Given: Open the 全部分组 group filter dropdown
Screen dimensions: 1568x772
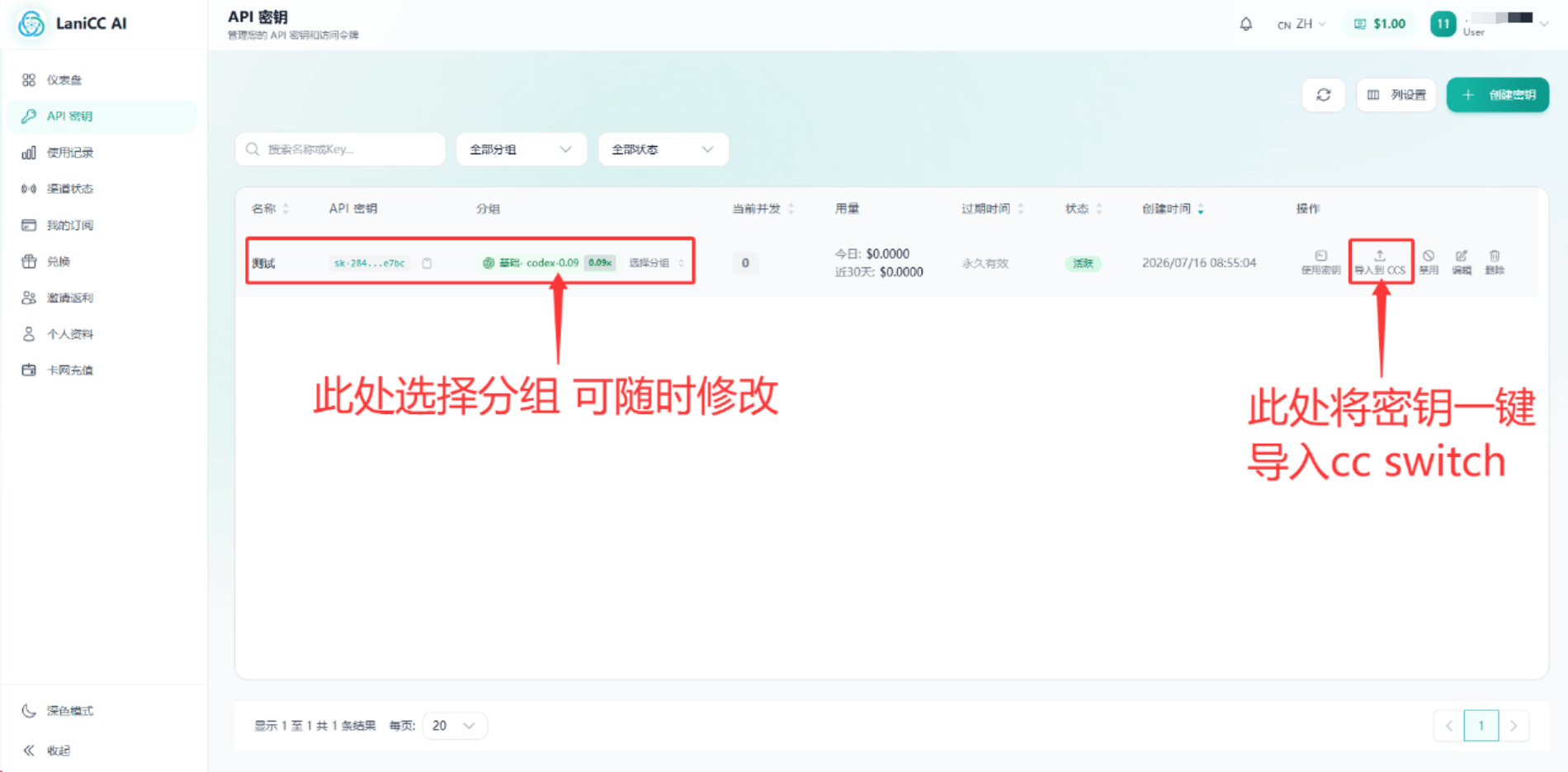Looking at the screenshot, I should (521, 149).
